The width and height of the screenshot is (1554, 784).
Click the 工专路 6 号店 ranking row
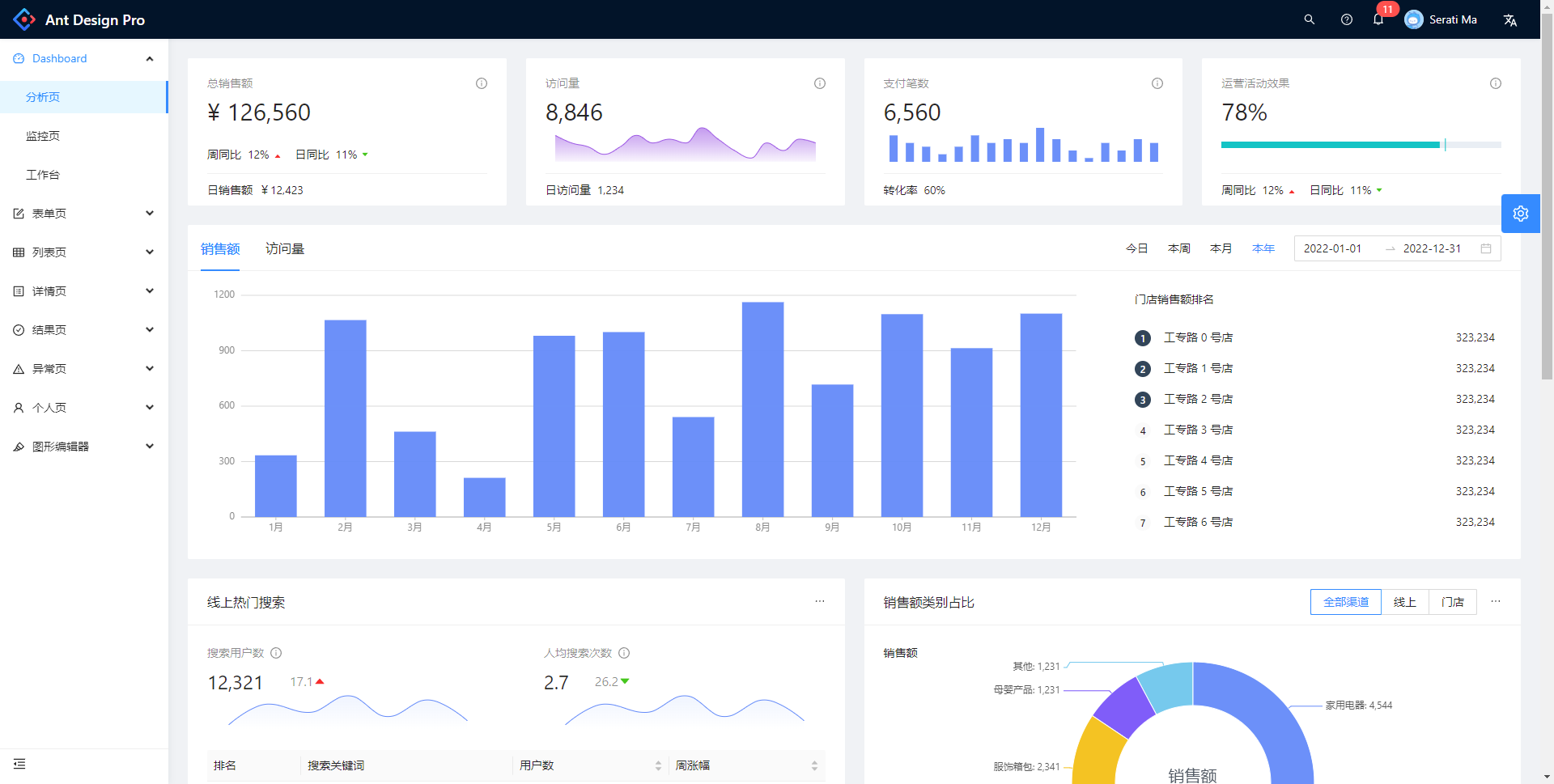pyautogui.click(x=1314, y=522)
